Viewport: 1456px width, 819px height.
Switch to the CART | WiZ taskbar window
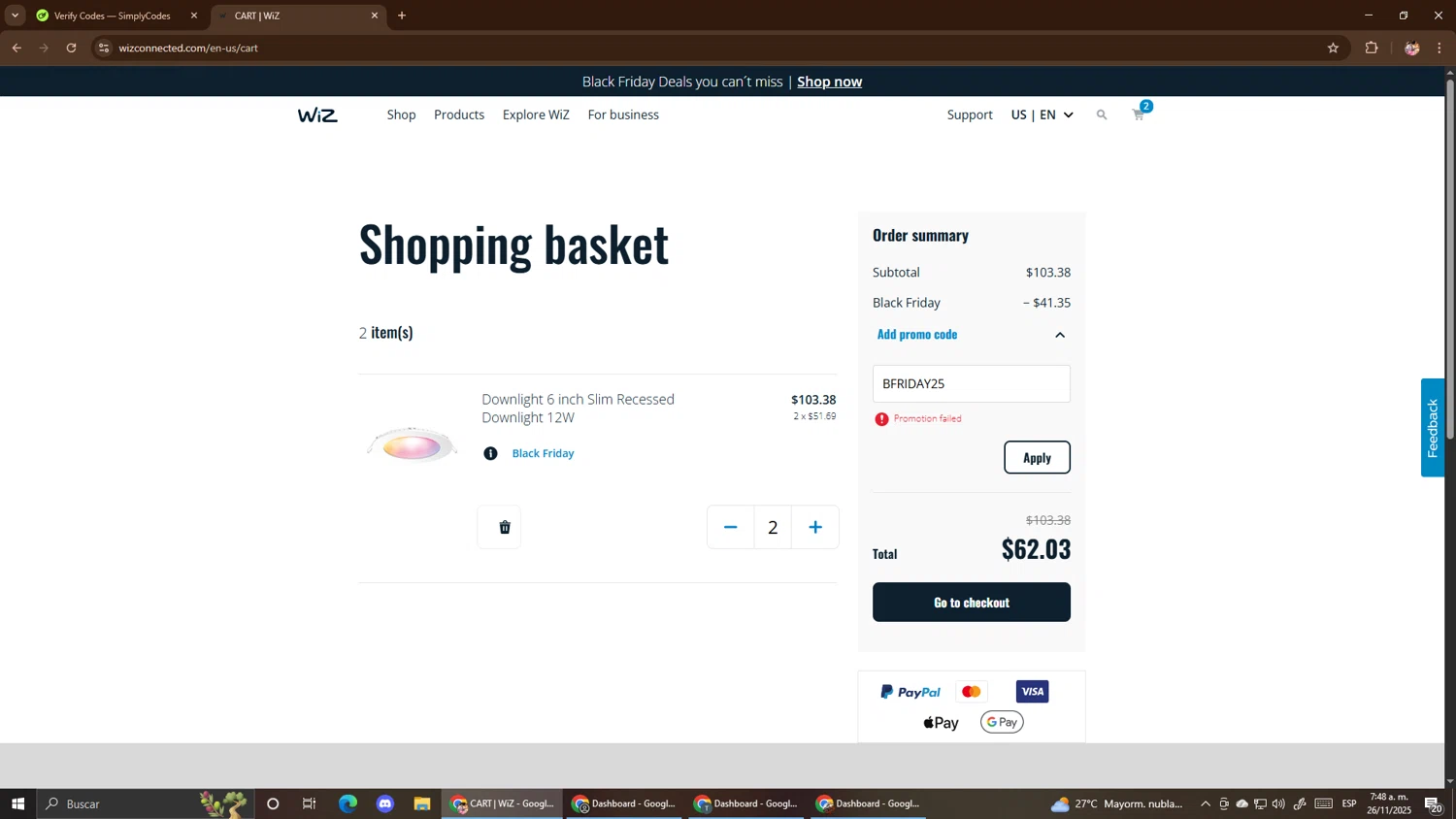click(x=503, y=803)
